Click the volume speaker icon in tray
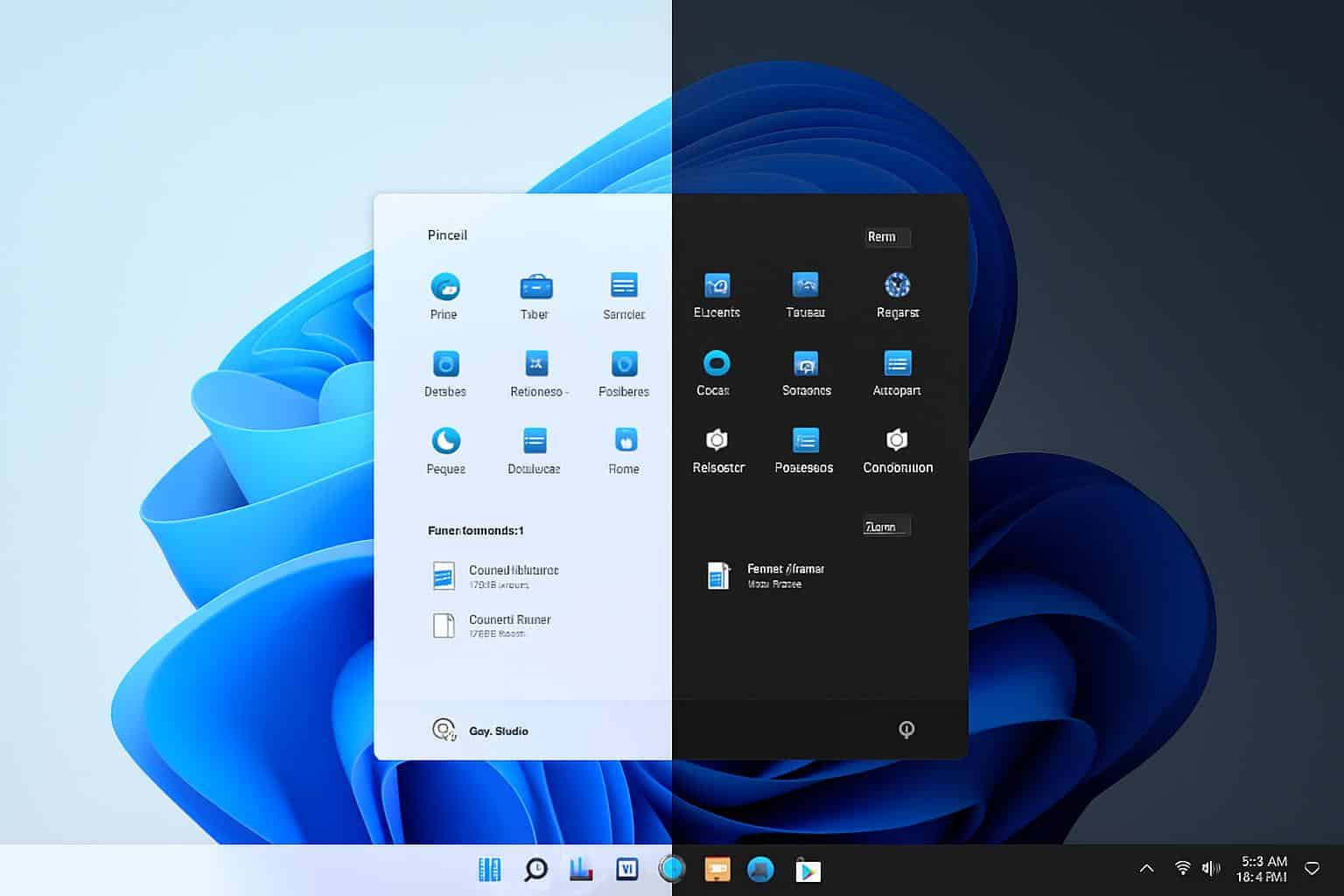This screenshot has height=896, width=1344. pos(1211,868)
